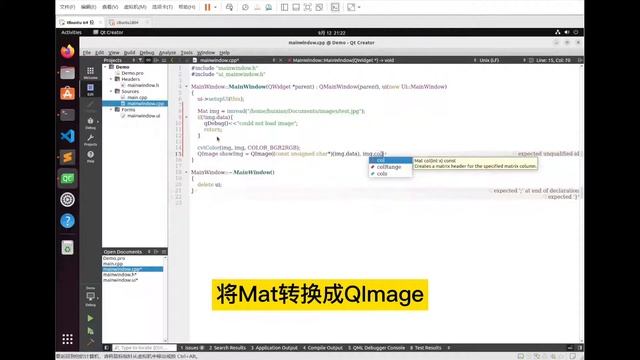Click the locator search input field
The width and height of the screenshot is (640, 360).
click(x=144, y=348)
